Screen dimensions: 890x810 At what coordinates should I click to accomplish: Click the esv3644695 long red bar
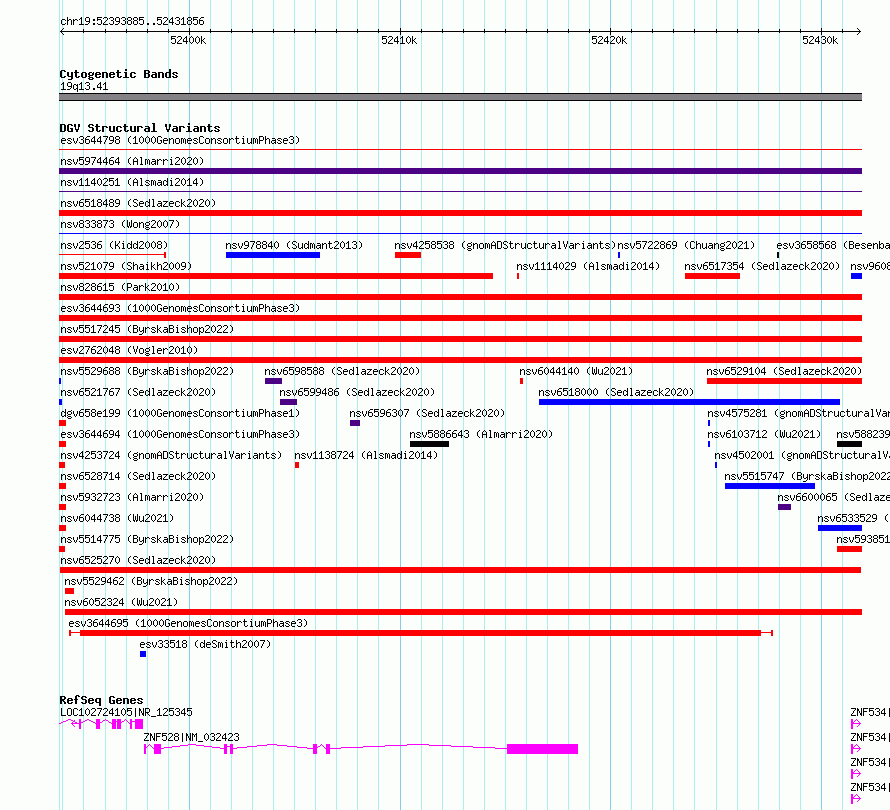coord(420,633)
